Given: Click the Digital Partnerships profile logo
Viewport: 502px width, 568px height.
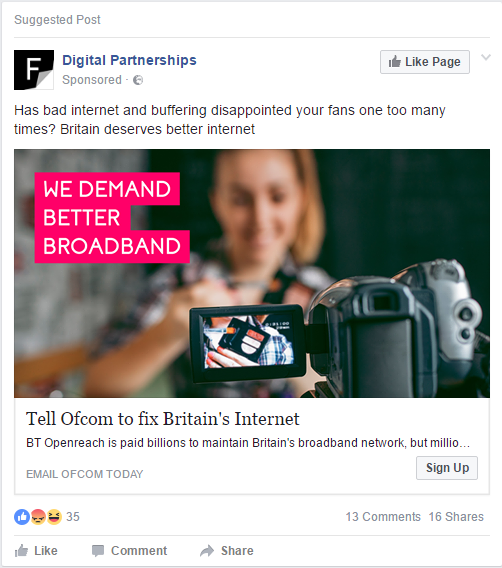Looking at the screenshot, I should coord(34,70).
